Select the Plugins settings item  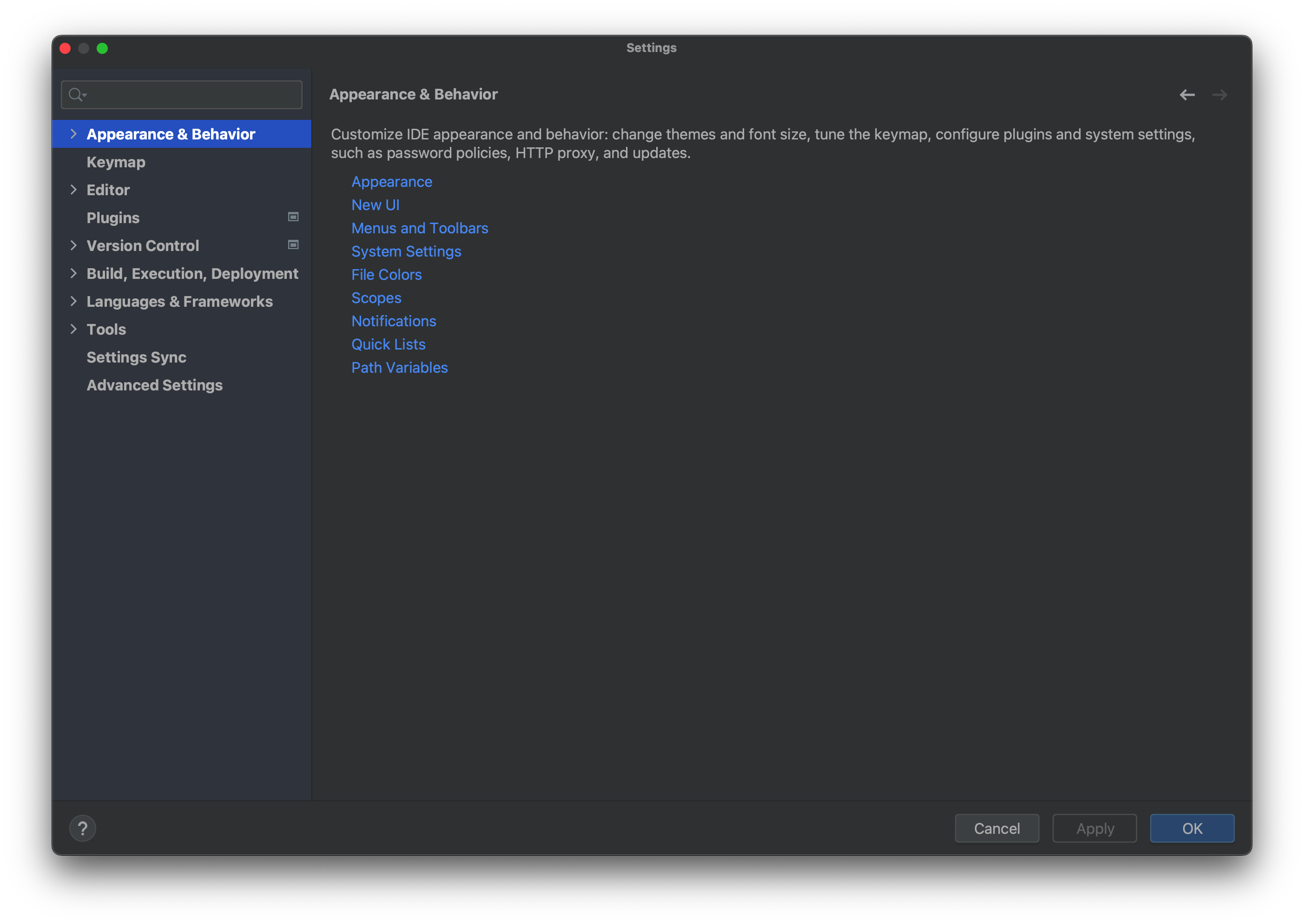(x=112, y=217)
